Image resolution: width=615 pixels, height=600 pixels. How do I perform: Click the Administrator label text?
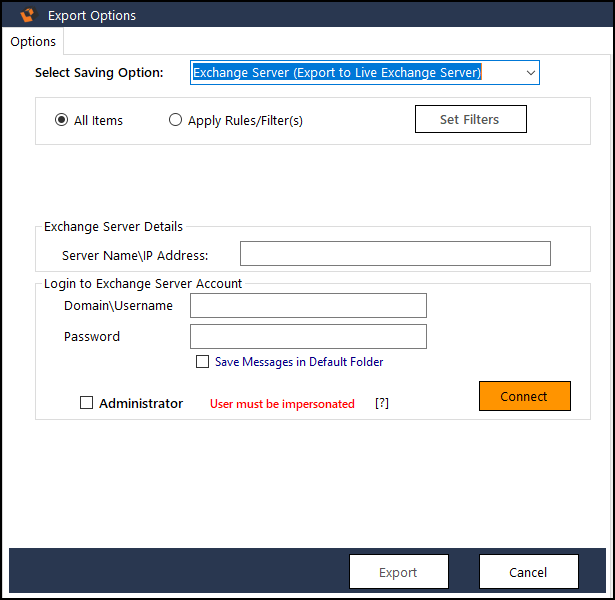pyautogui.click(x=141, y=403)
